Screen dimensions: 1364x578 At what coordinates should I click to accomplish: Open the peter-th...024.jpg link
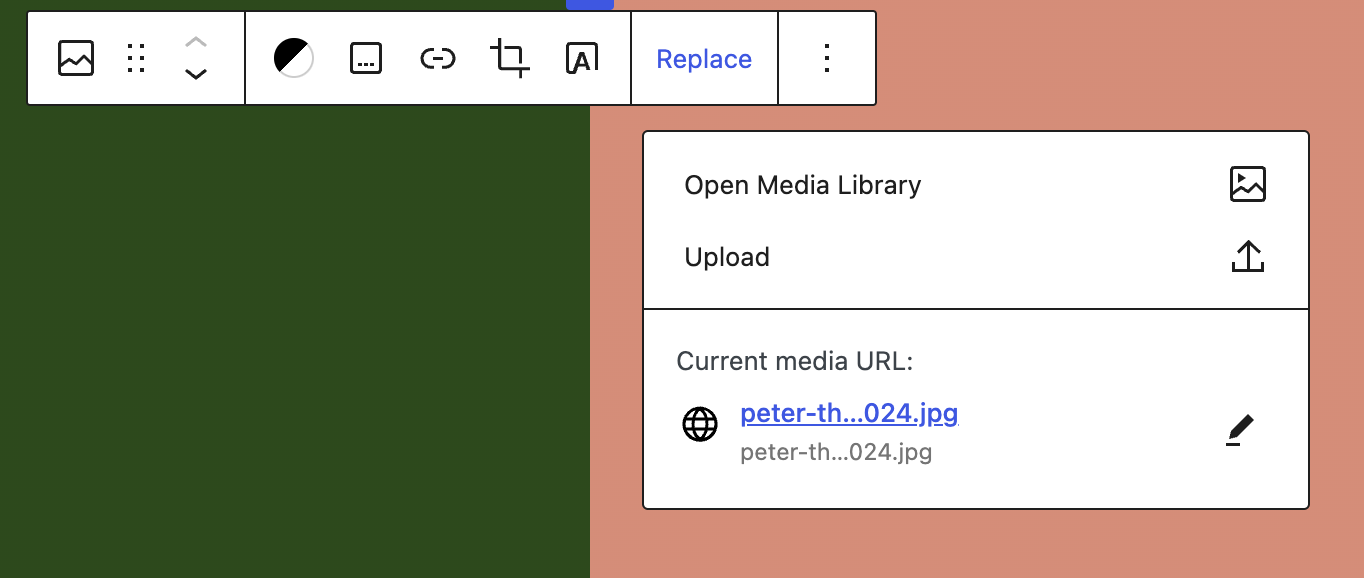(849, 413)
